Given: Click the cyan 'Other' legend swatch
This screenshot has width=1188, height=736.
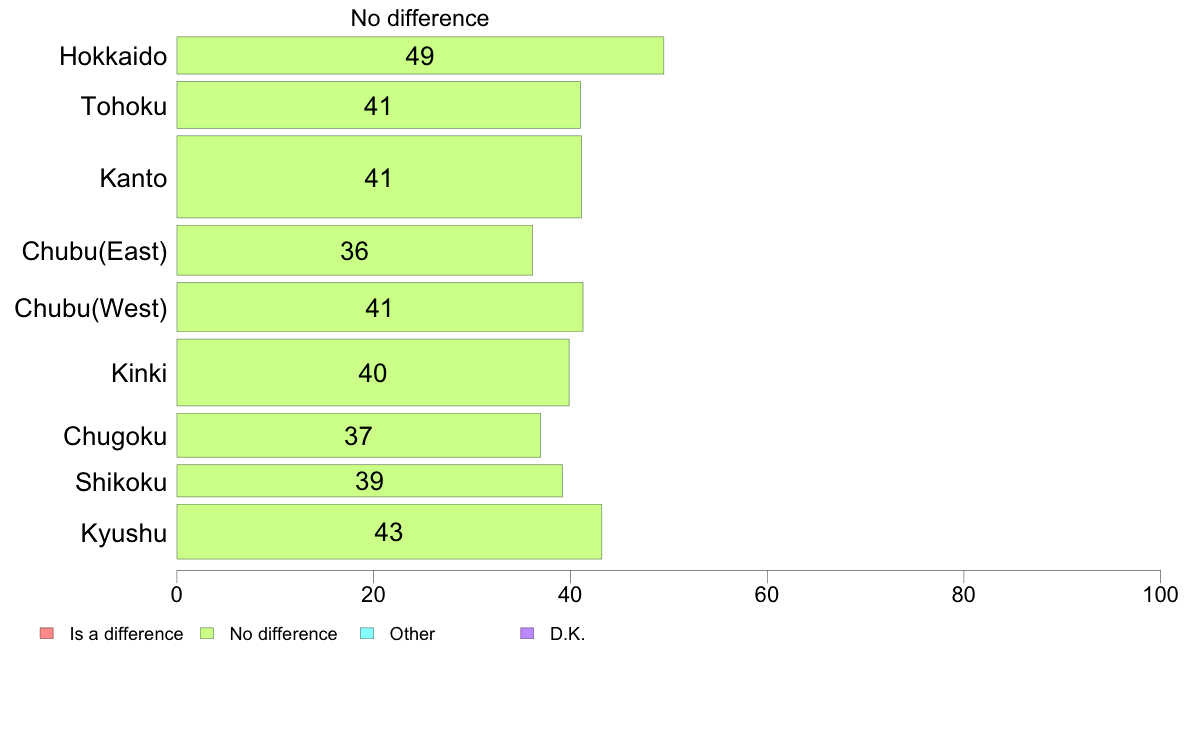Looking at the screenshot, I should (x=367, y=633).
